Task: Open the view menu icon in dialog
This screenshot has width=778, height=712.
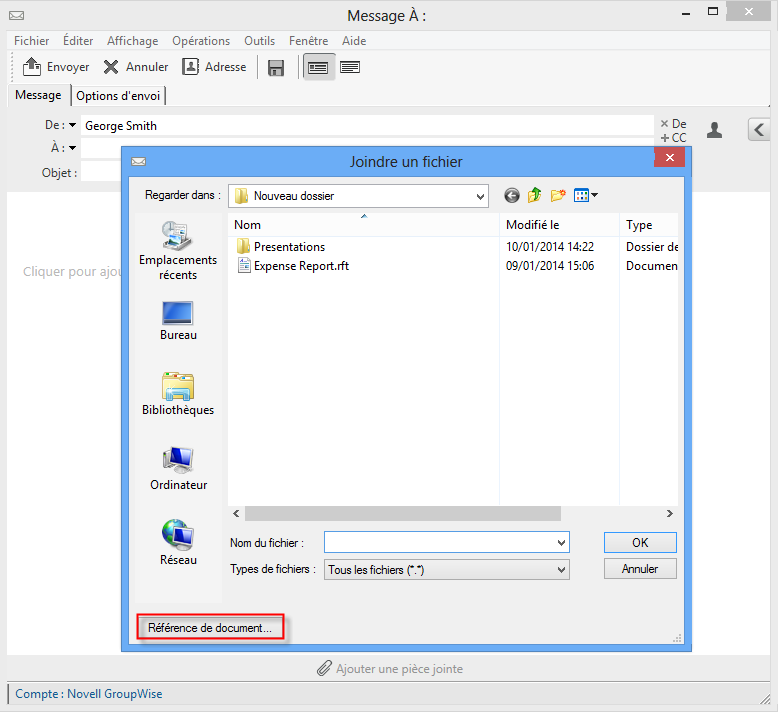Action: (x=585, y=195)
